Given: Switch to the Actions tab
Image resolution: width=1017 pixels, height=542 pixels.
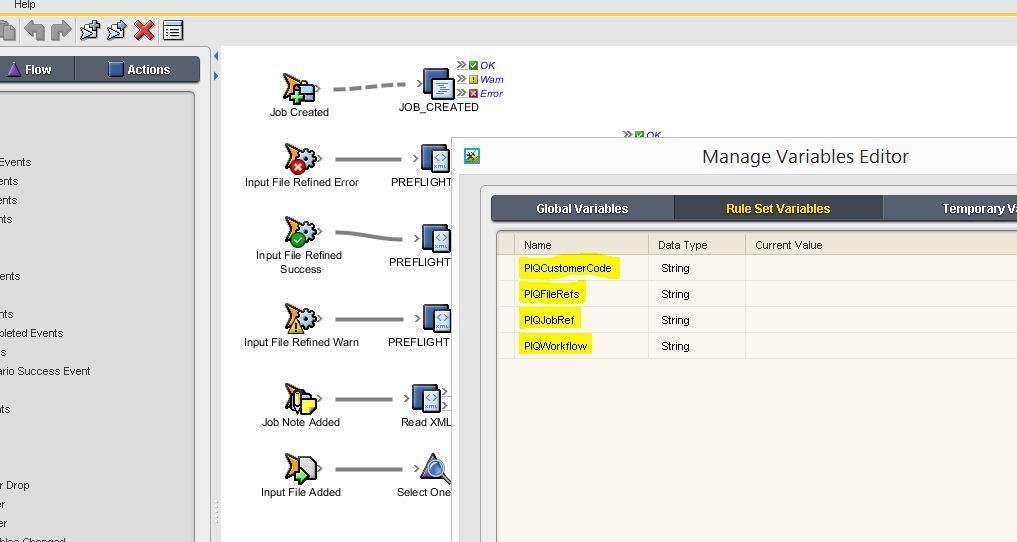Looking at the screenshot, I should click(138, 69).
